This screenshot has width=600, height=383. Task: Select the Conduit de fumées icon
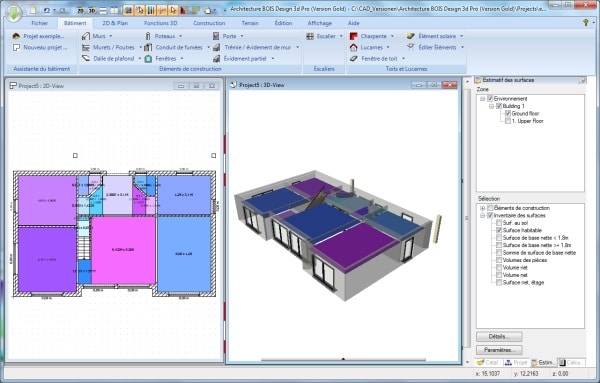click(148, 47)
